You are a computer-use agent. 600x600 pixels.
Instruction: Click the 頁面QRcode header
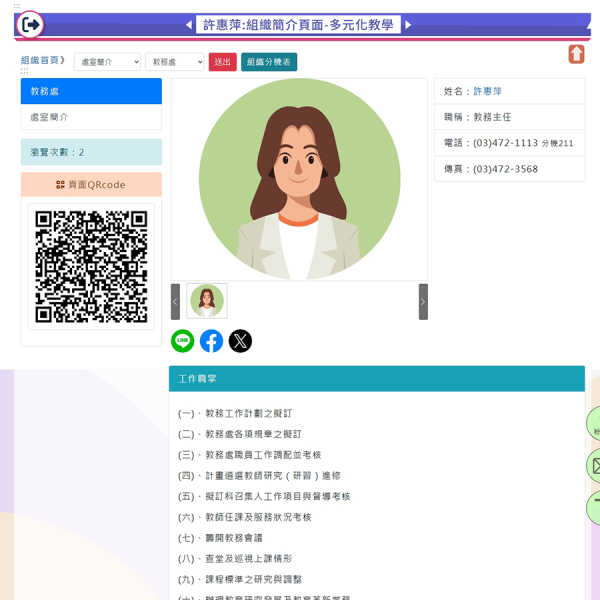pyautogui.click(x=91, y=185)
